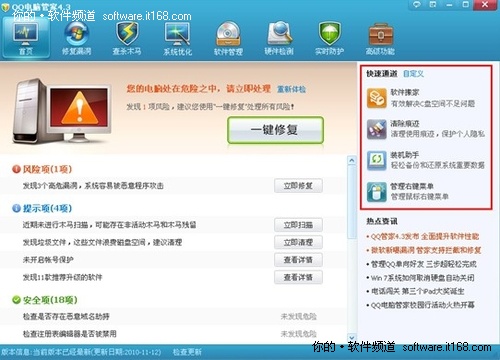
Task: Click row 检查注册表编辑器是否被禁用
Action: [70, 334]
